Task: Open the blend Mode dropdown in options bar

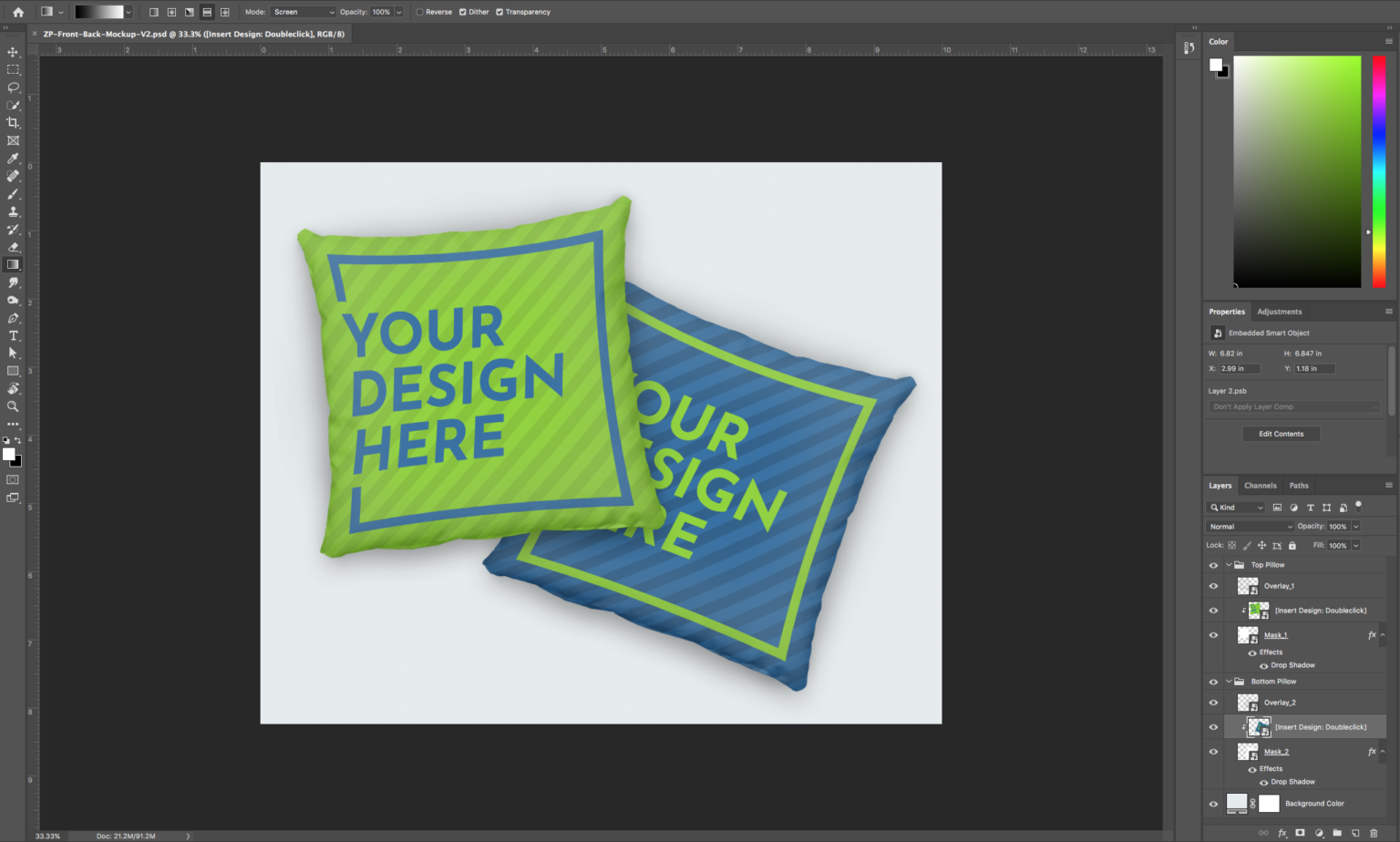Action: [303, 12]
